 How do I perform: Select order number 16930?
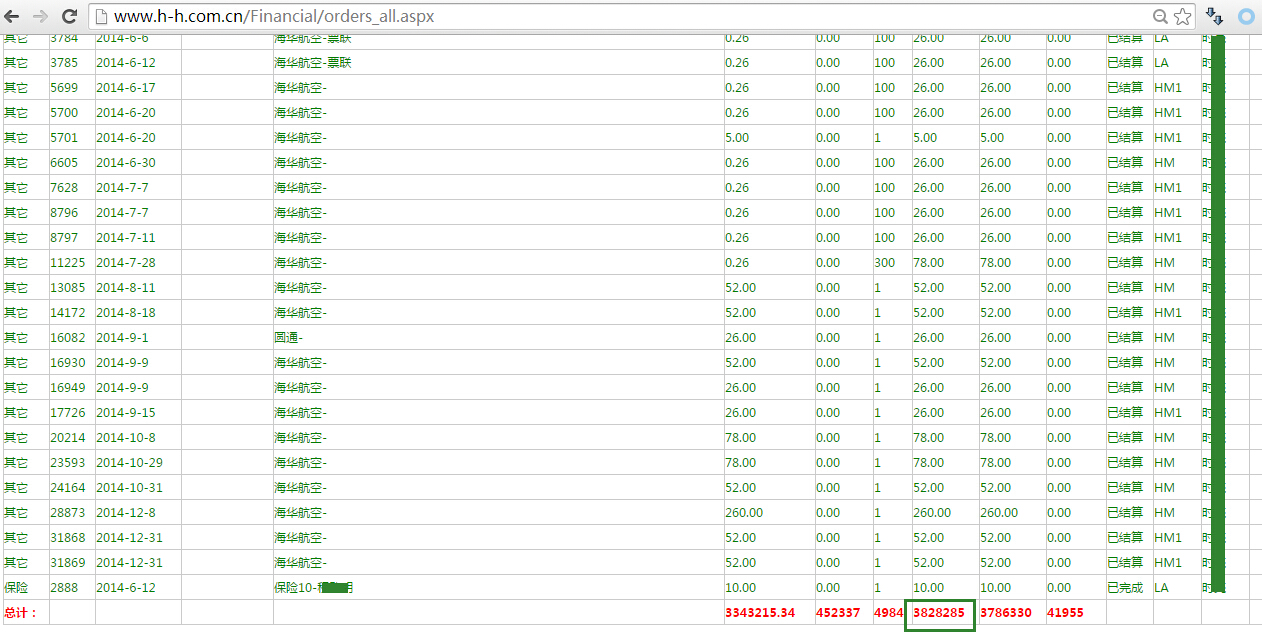(x=68, y=362)
